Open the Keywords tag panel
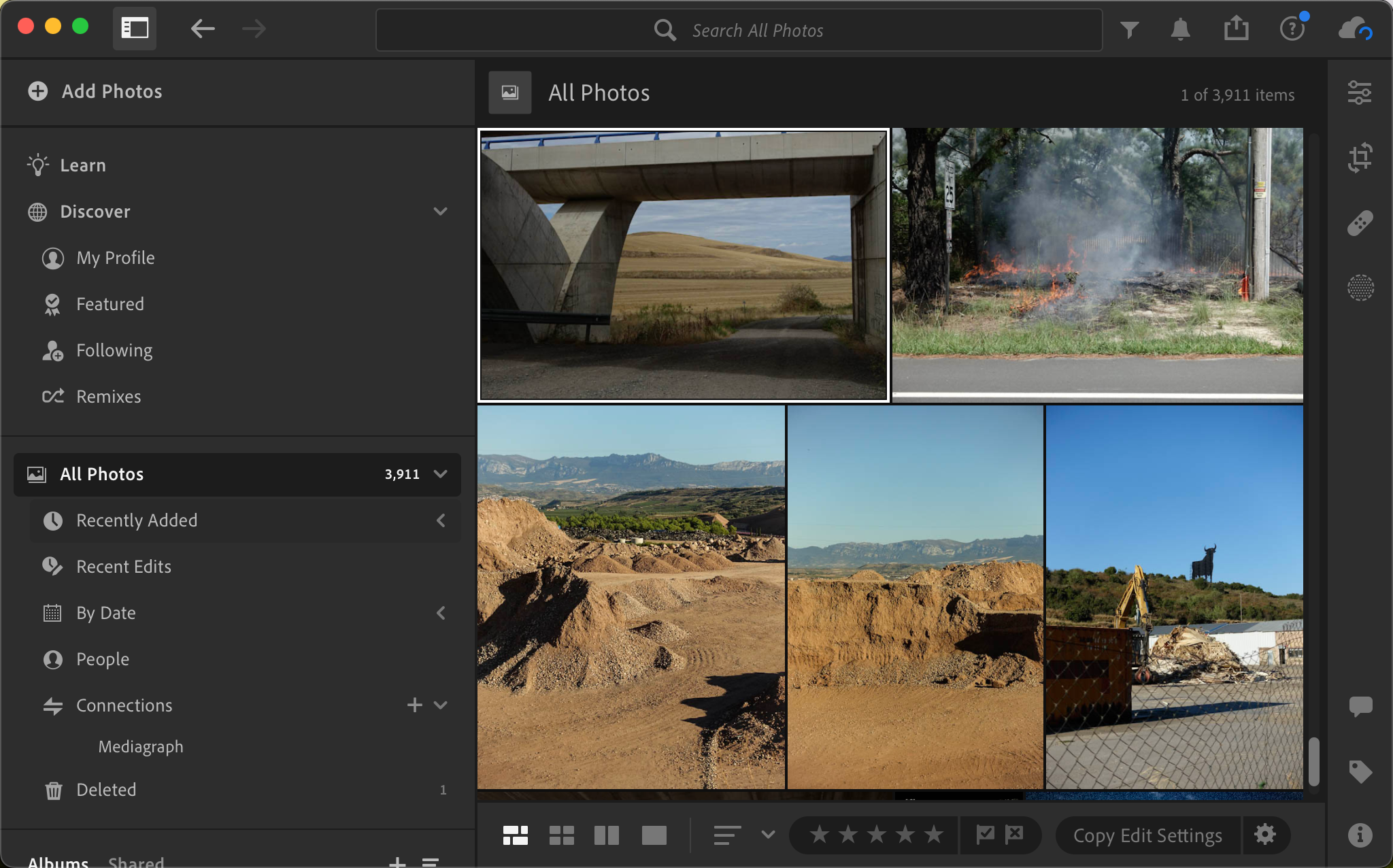Screen dimensions: 1393x868 [x=1359, y=771]
